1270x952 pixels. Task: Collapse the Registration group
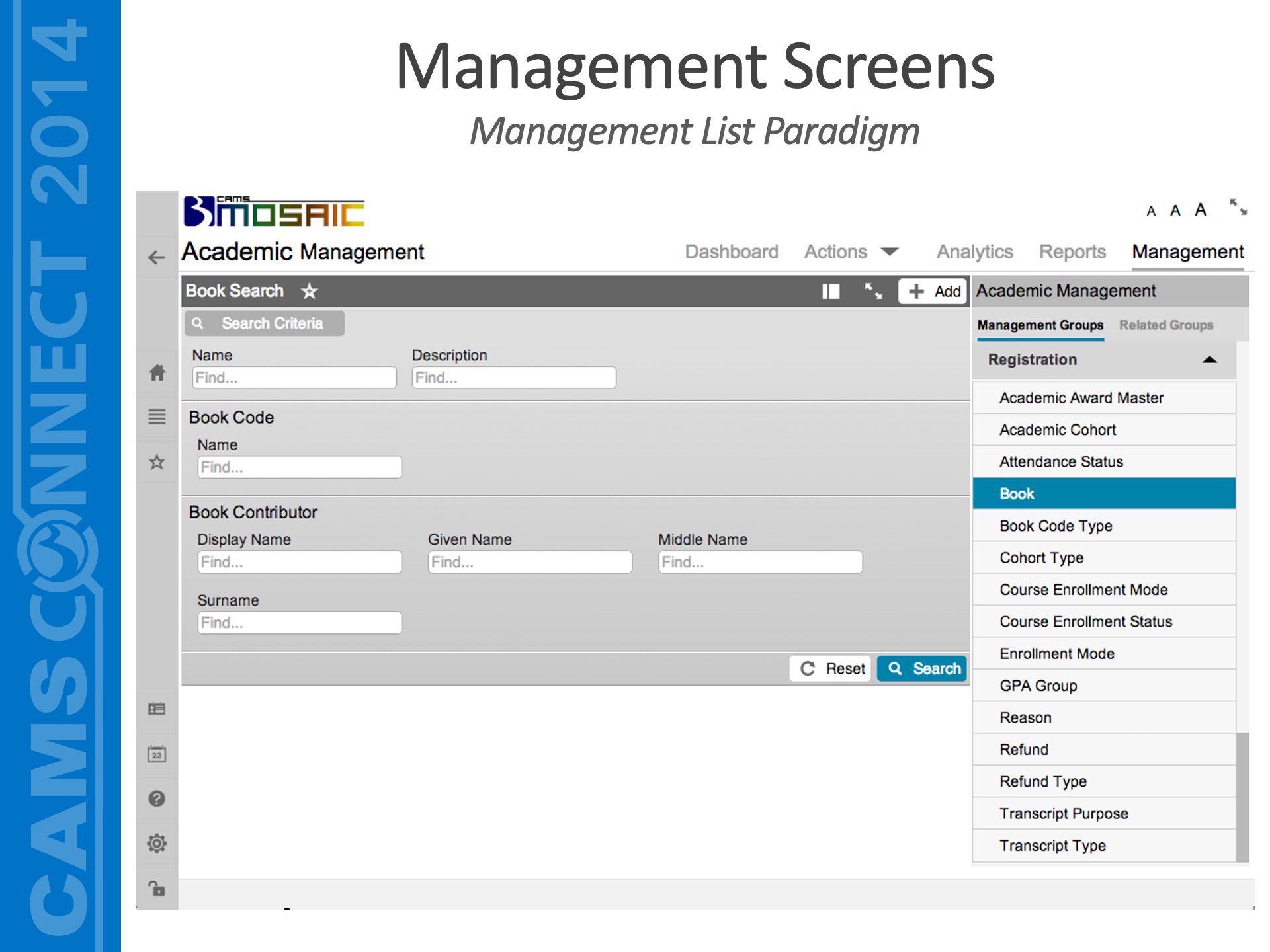pos(1209,360)
